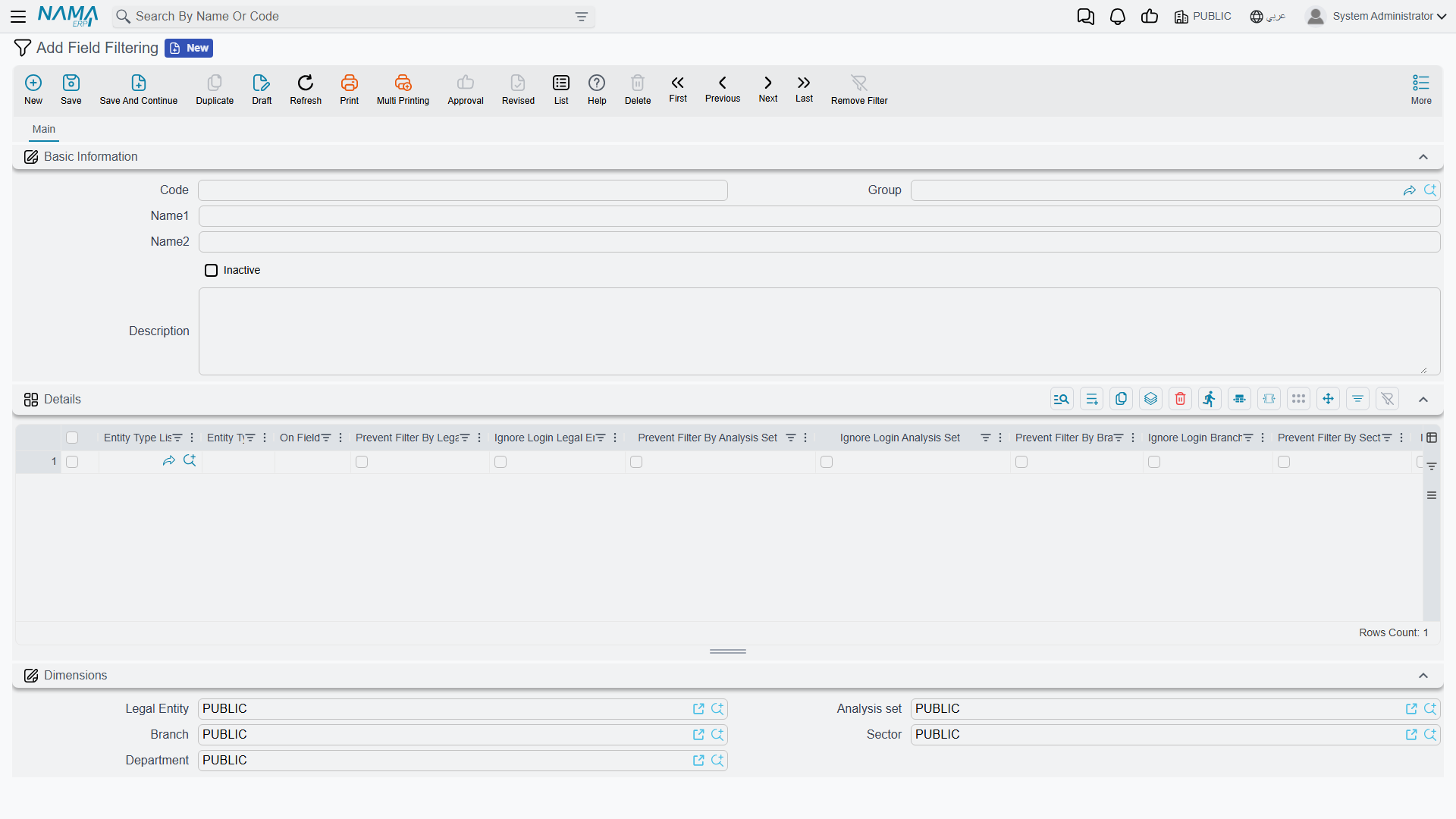Open the hamburger main menu

coord(18,17)
